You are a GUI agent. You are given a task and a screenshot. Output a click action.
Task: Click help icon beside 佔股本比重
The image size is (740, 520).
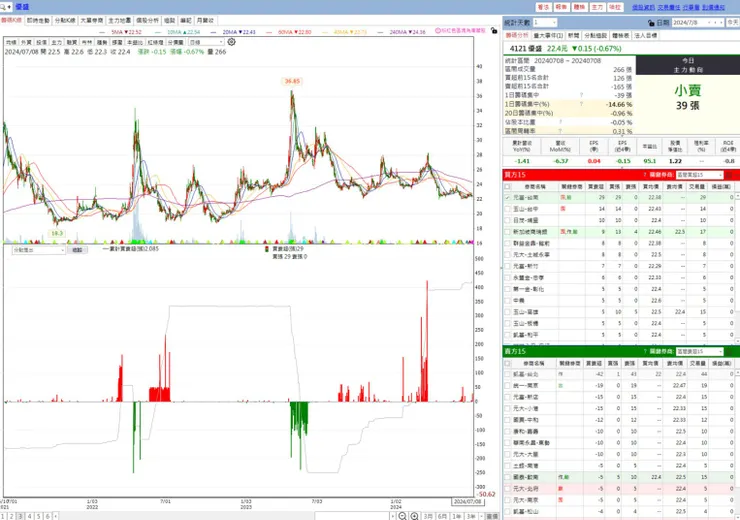pyautogui.click(x=560, y=122)
